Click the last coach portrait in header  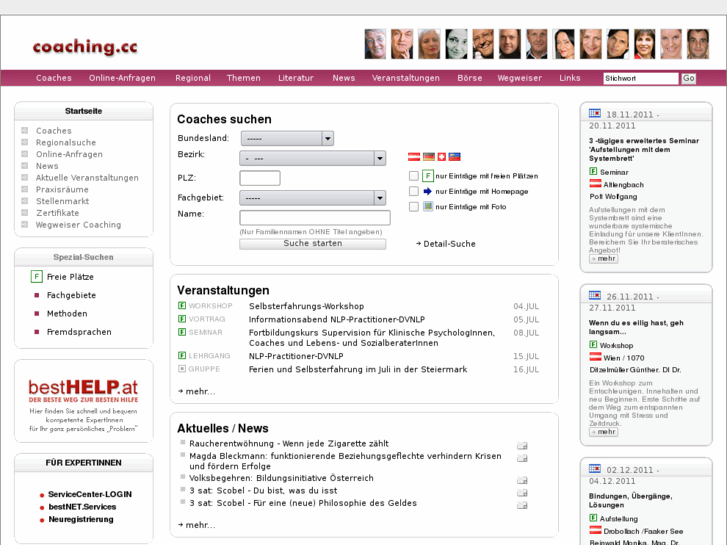point(698,44)
